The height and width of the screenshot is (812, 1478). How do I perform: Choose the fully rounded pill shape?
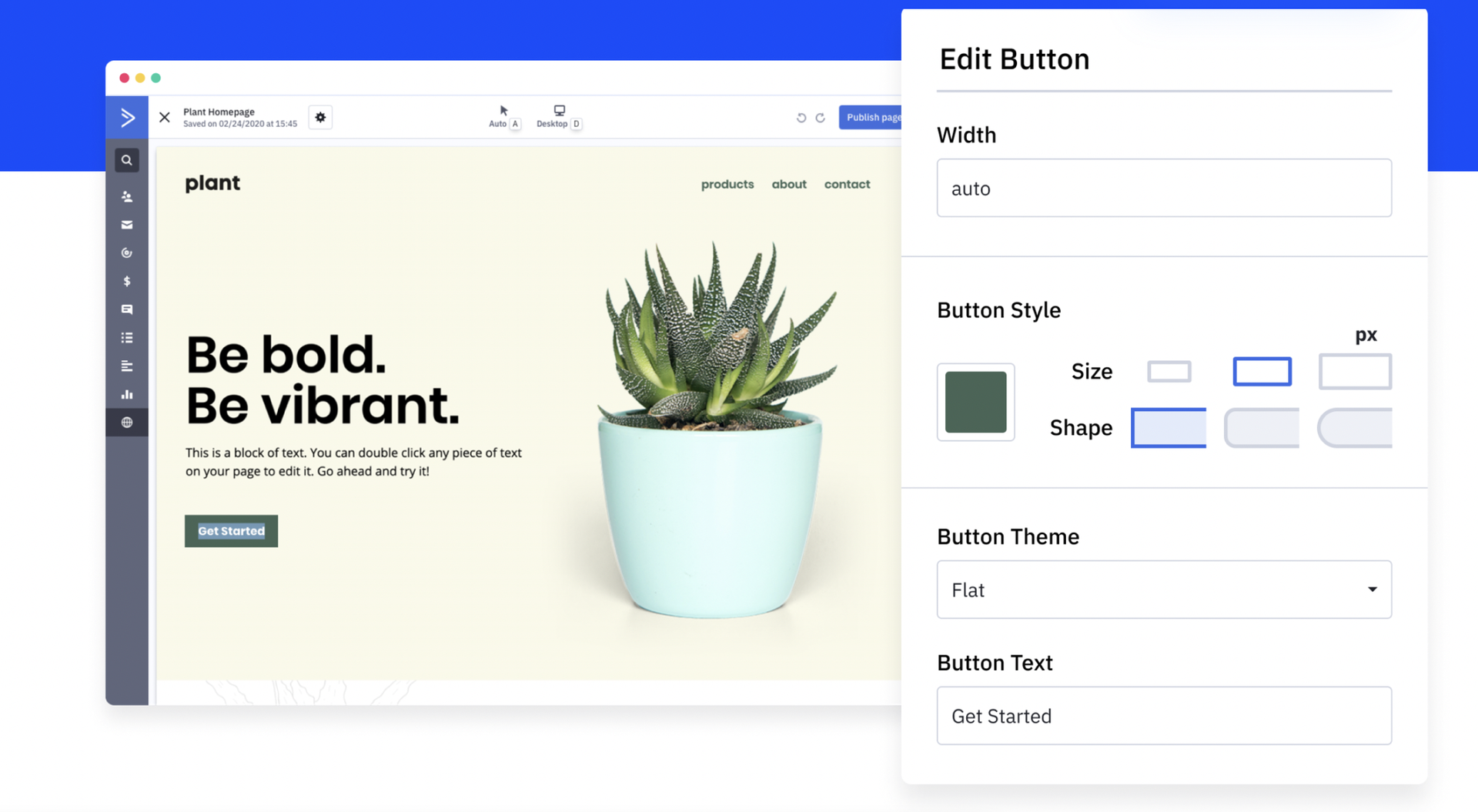click(x=1355, y=428)
